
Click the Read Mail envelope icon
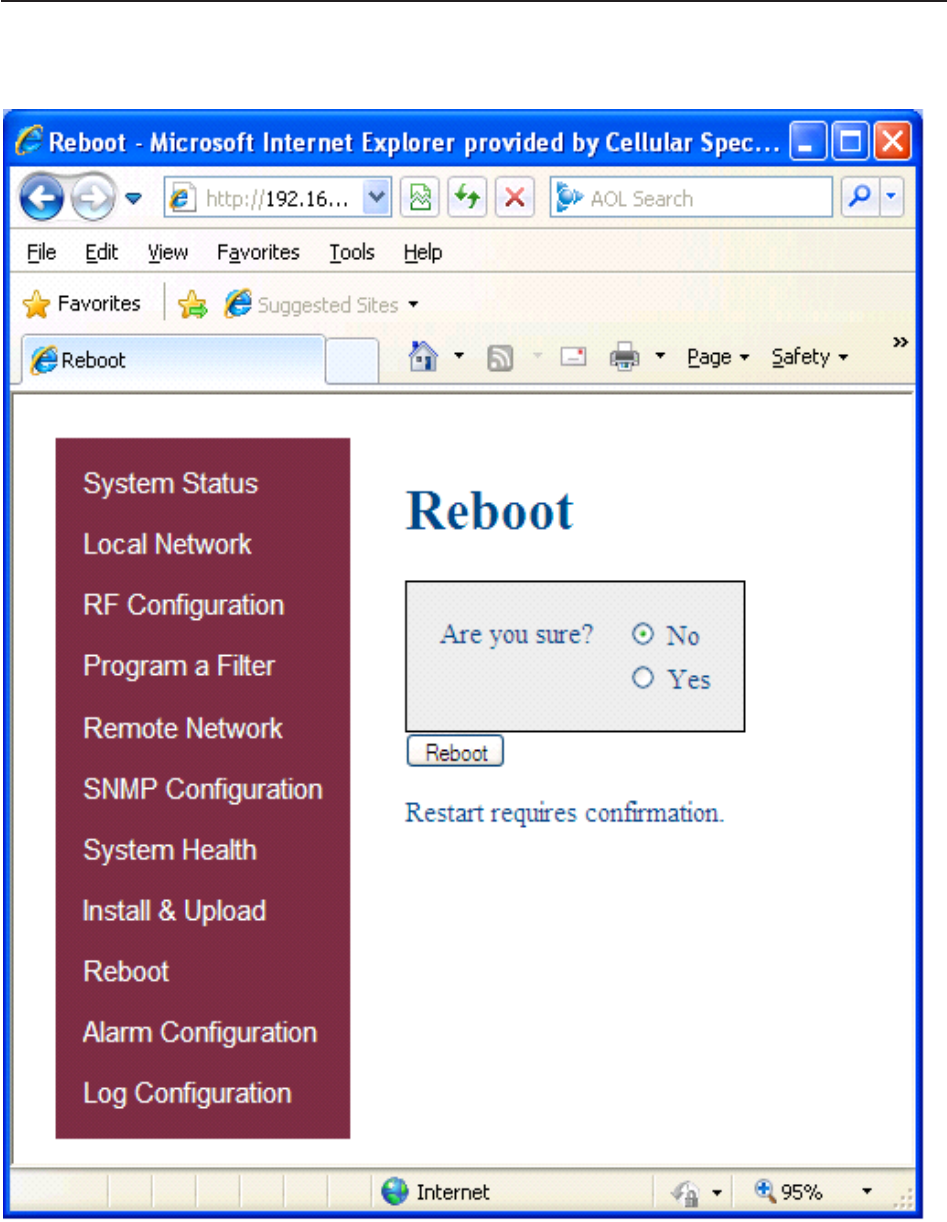pos(573,356)
